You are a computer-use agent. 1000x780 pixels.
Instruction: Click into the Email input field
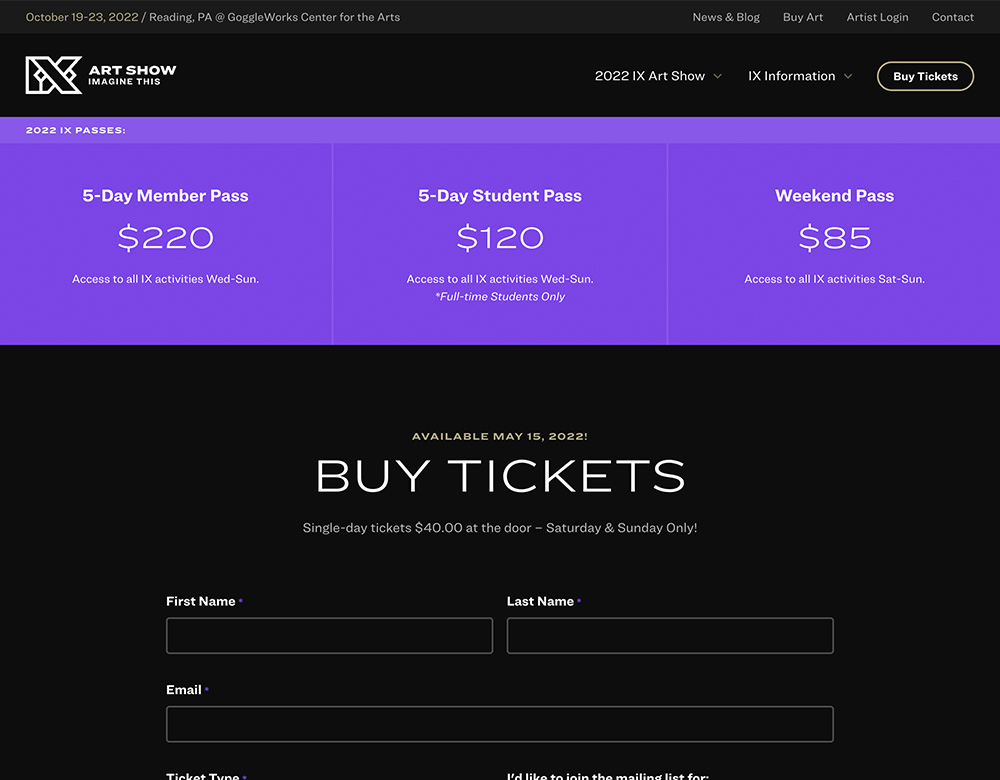[x=500, y=724]
